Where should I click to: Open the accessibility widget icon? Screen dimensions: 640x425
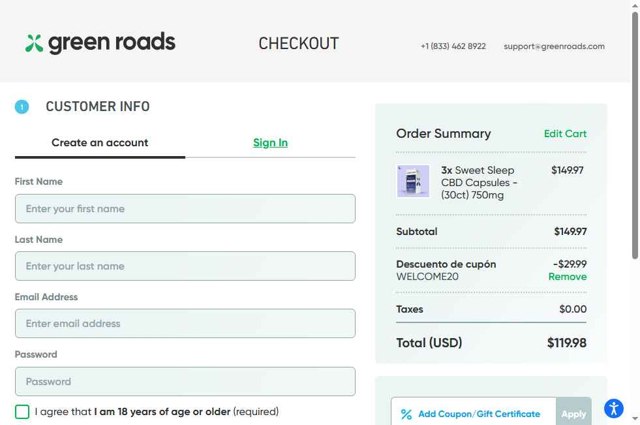(x=613, y=409)
